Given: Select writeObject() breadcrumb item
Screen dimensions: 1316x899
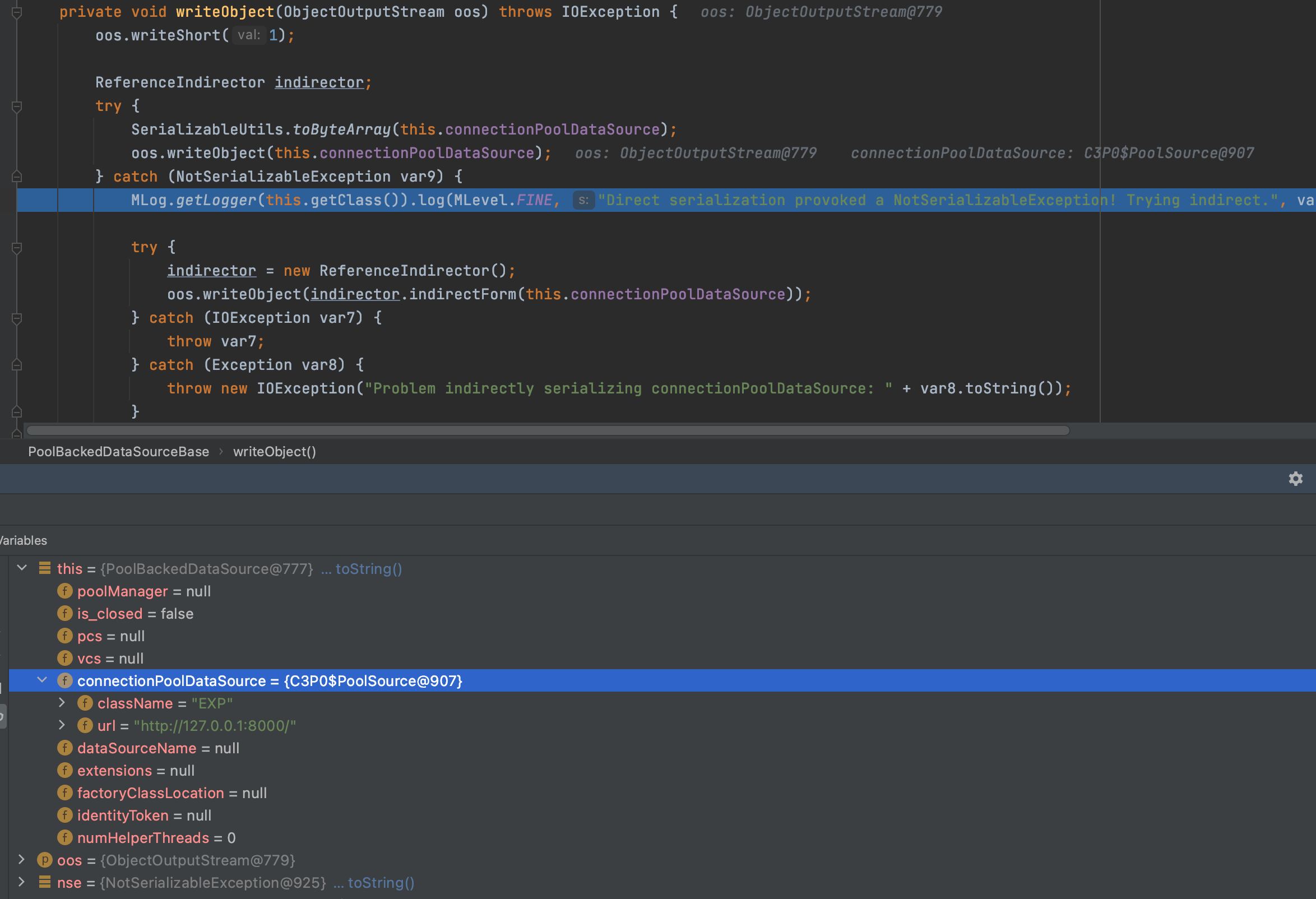Looking at the screenshot, I should pos(275,451).
